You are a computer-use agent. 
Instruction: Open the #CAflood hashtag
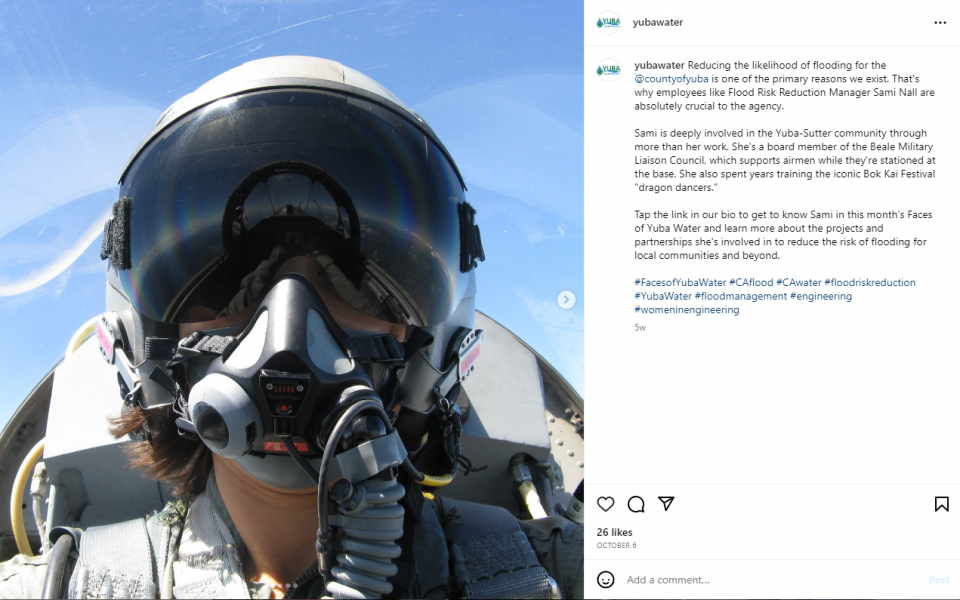751,282
